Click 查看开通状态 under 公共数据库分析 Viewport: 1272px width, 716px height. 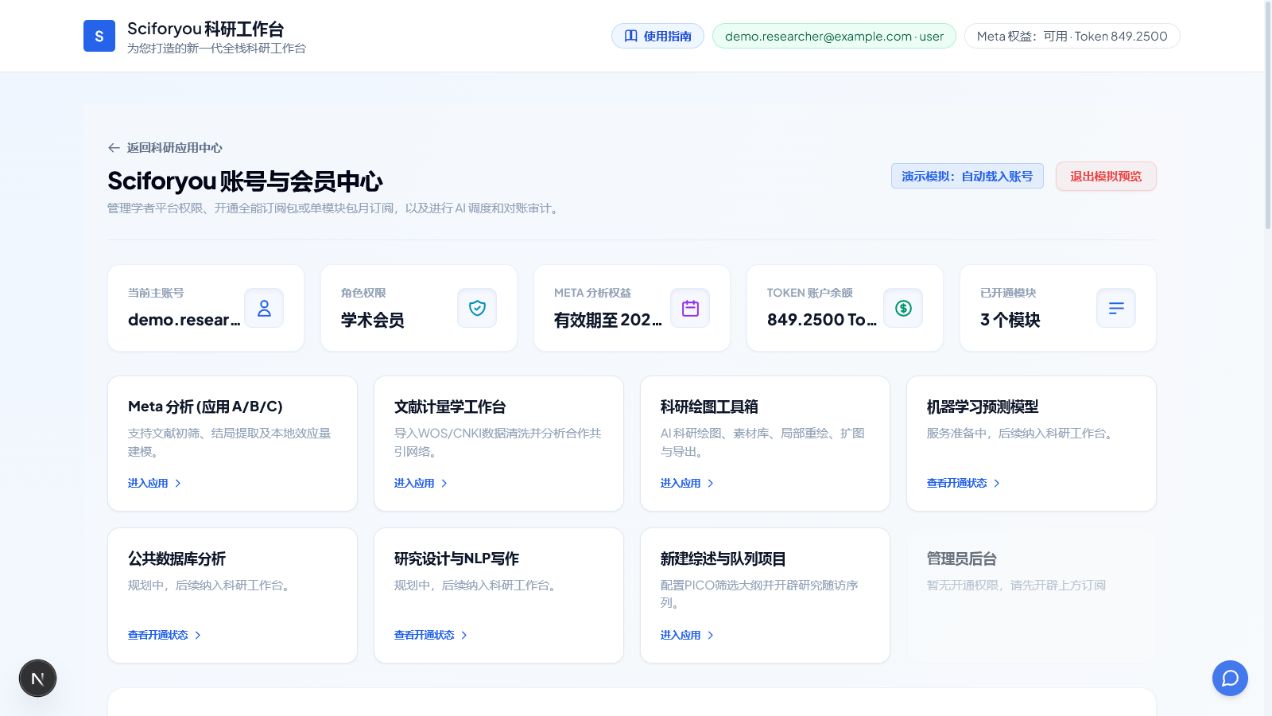[158, 635]
